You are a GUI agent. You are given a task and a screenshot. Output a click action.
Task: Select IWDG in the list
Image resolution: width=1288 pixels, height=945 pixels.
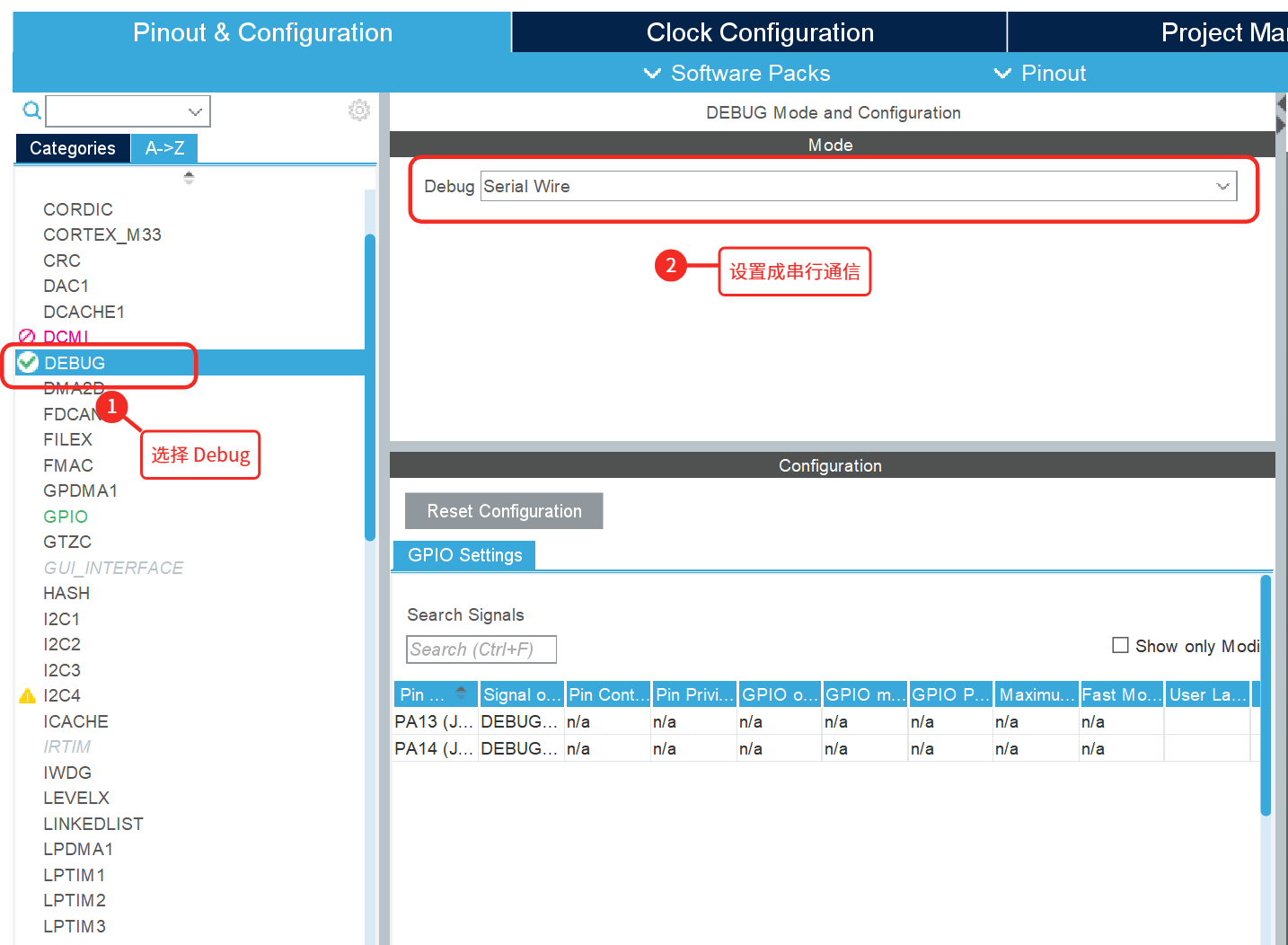pyautogui.click(x=67, y=773)
